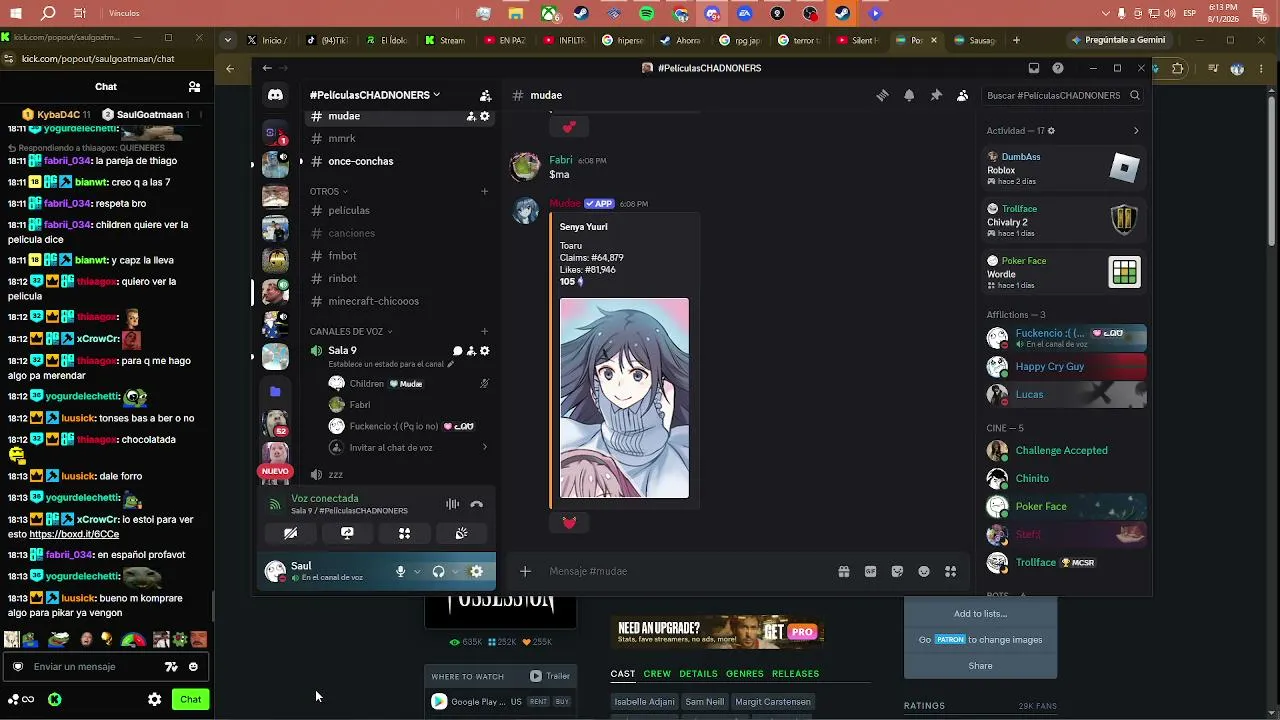Expand #PeliculasCHADNONERS server dropdown menu
Viewport: 1280px width, 720px height.
375,95
